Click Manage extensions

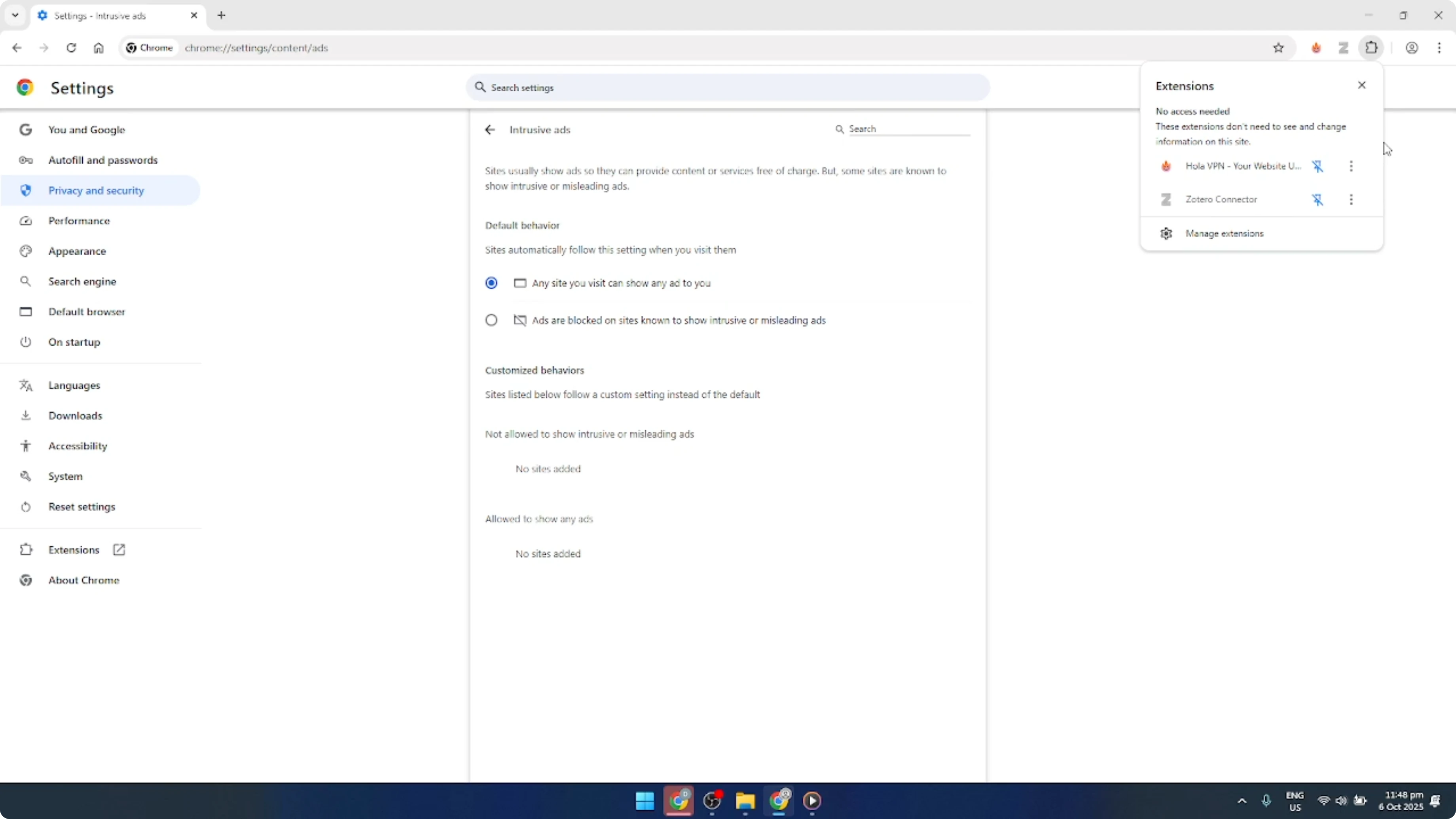click(x=1224, y=233)
